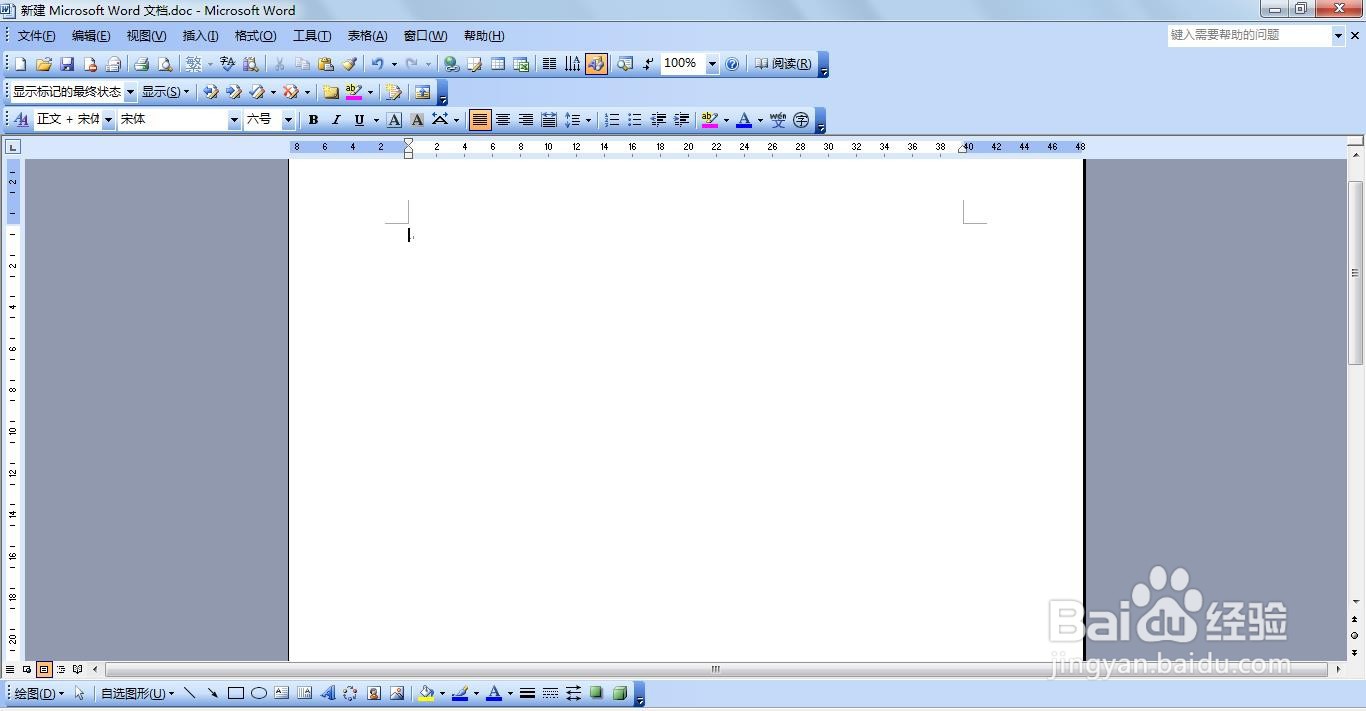1366x711 pixels.
Task: Insert picture from file
Action: tap(397, 693)
